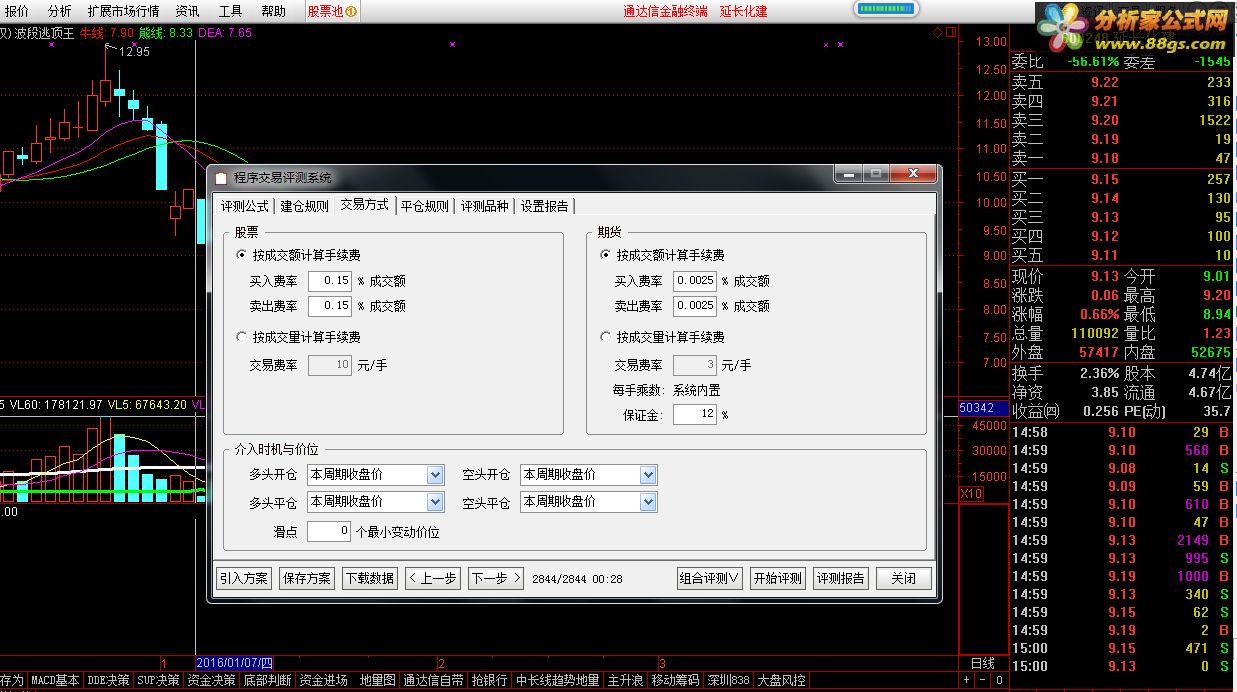Open the 帮助 menu
The width and height of the screenshot is (1237, 692).
click(x=273, y=11)
